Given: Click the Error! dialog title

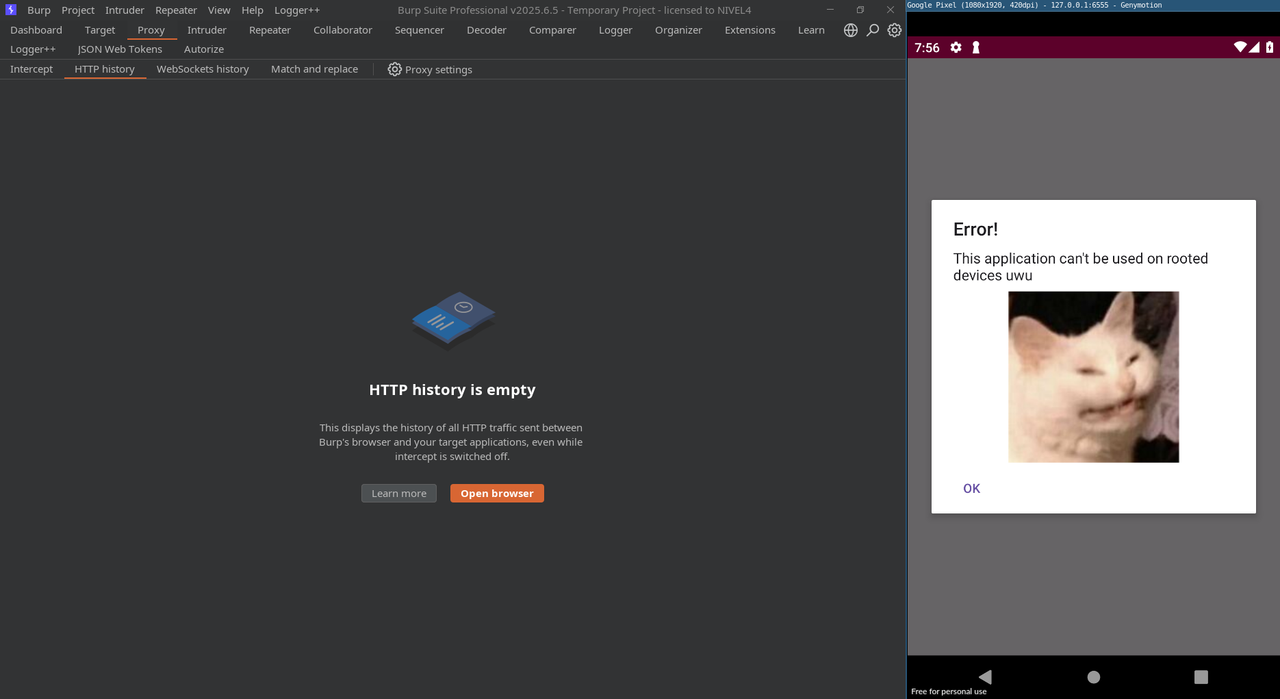Looking at the screenshot, I should point(976,229).
